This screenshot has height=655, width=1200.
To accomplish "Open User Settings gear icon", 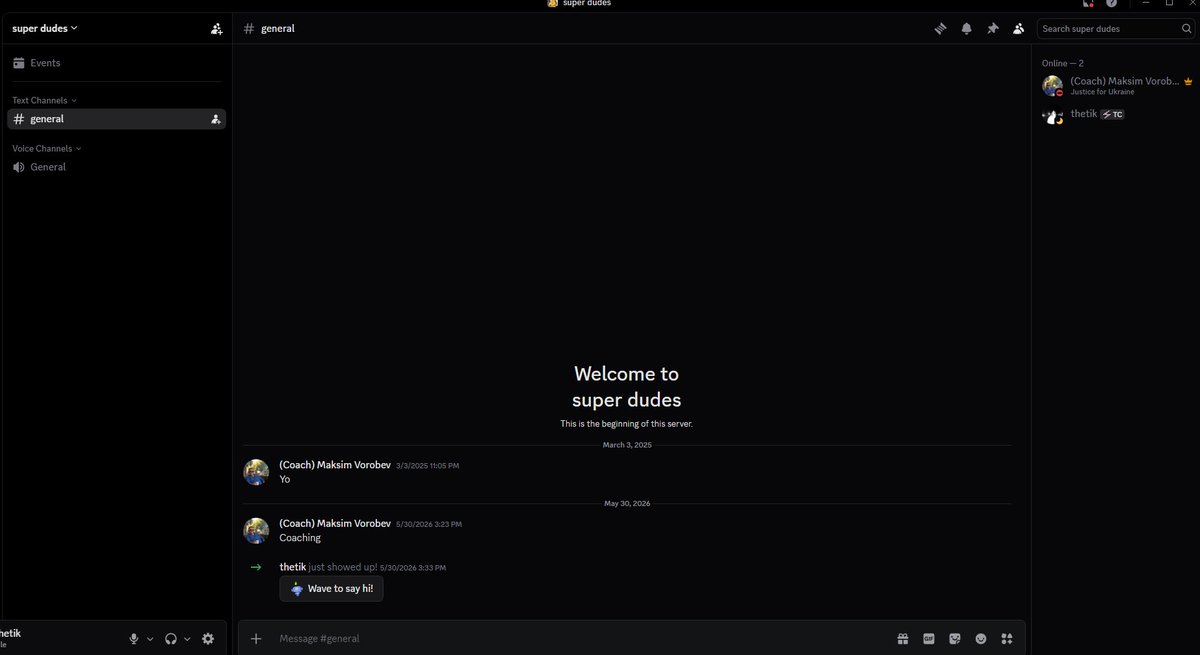I will pos(208,639).
